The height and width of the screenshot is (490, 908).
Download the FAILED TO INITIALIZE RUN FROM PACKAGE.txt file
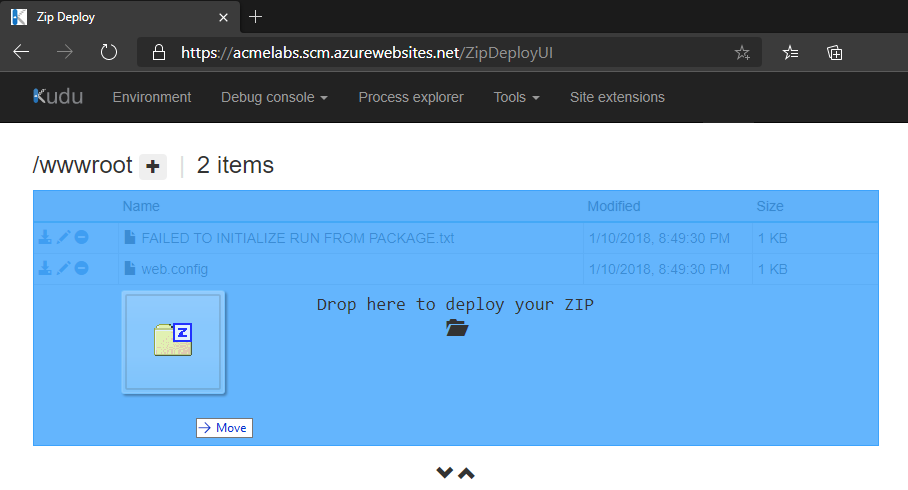45,237
